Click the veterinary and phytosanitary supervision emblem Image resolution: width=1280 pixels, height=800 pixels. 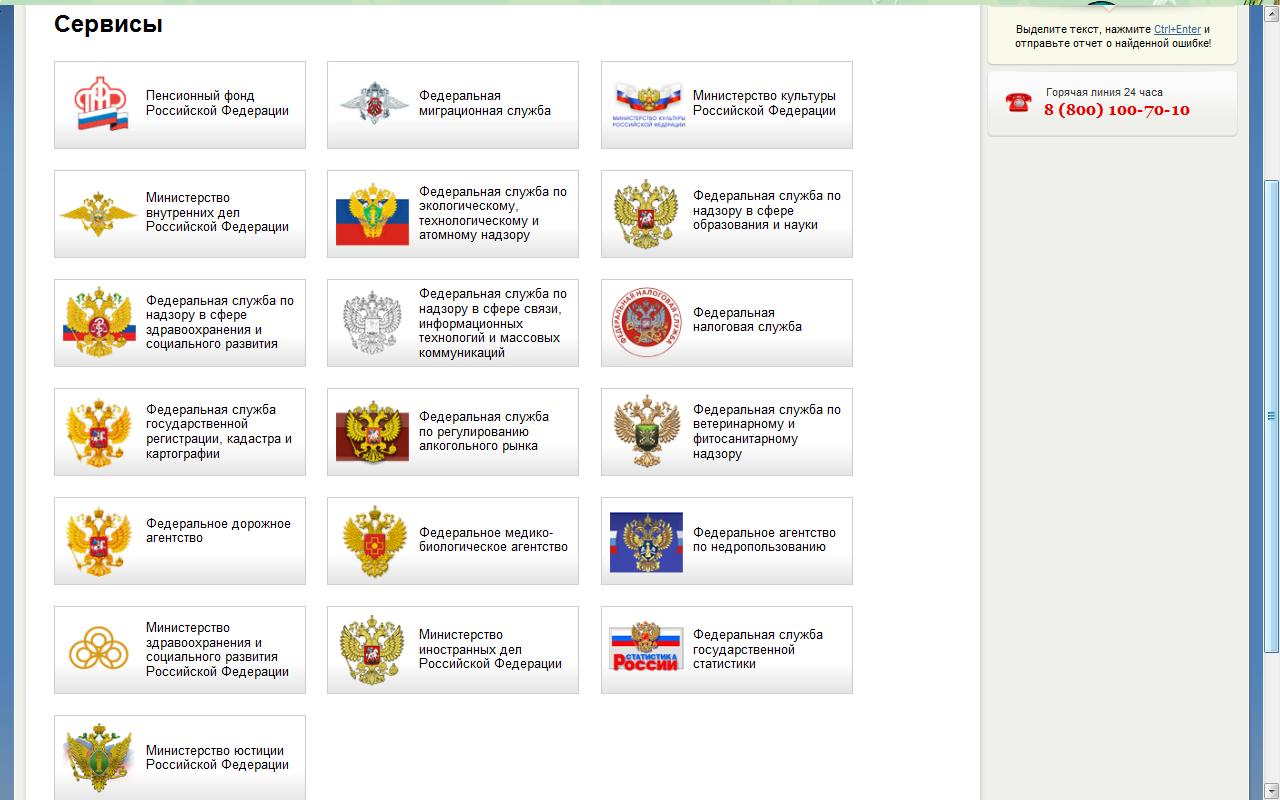646,432
